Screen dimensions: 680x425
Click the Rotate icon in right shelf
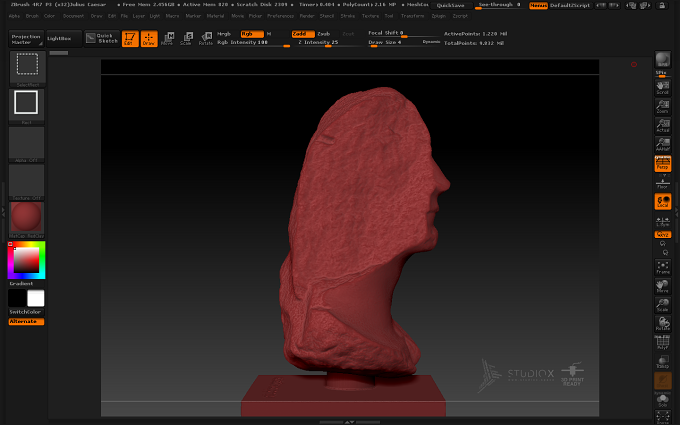(x=663, y=324)
